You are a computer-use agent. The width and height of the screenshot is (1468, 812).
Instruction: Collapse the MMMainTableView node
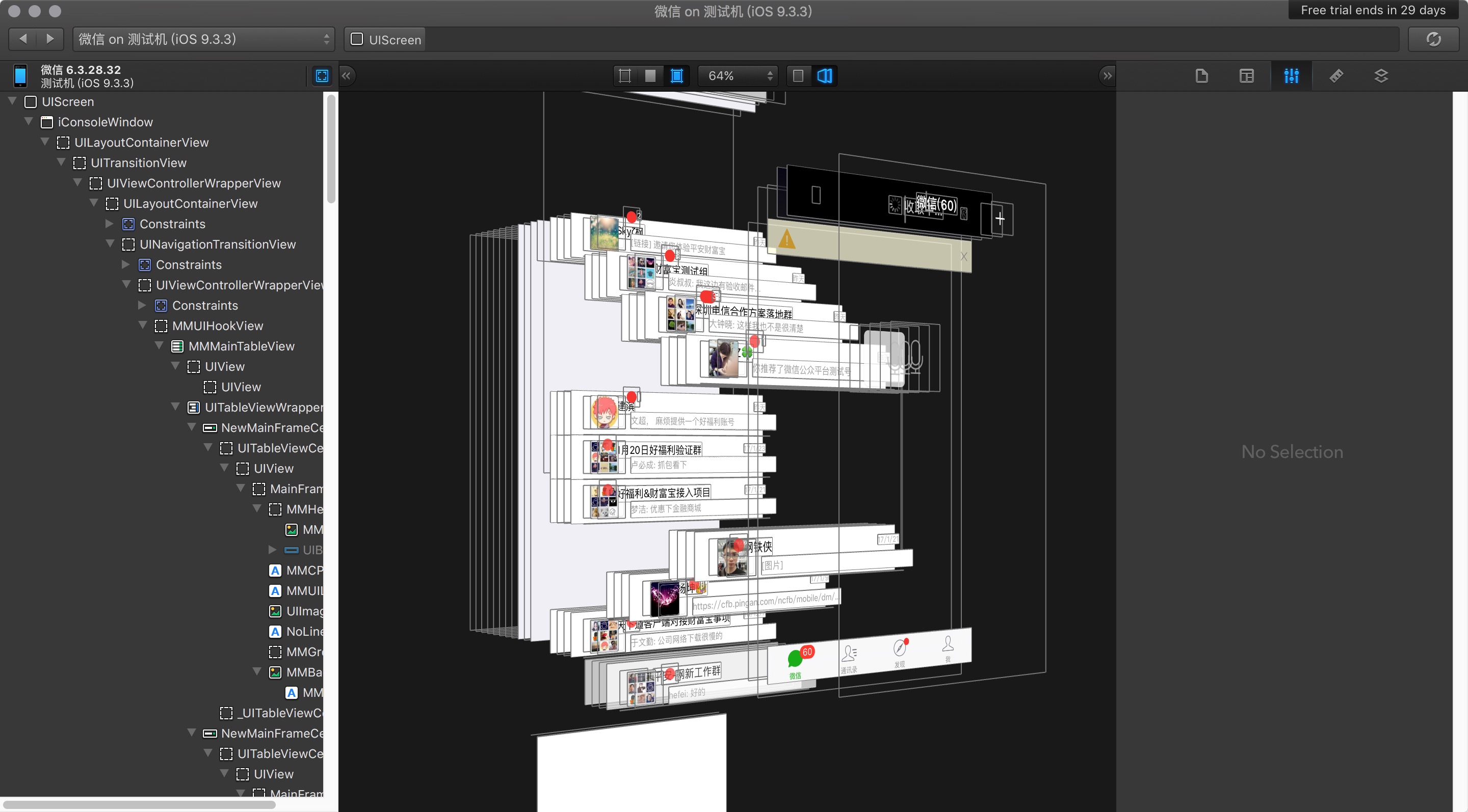159,346
